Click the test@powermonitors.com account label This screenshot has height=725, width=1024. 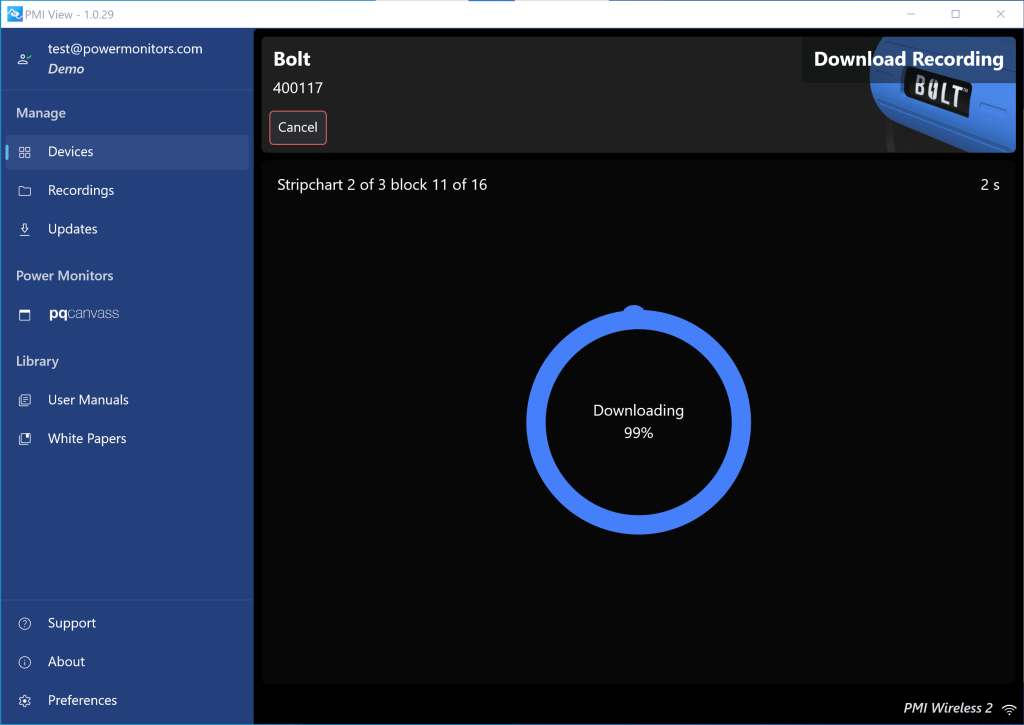pos(124,48)
